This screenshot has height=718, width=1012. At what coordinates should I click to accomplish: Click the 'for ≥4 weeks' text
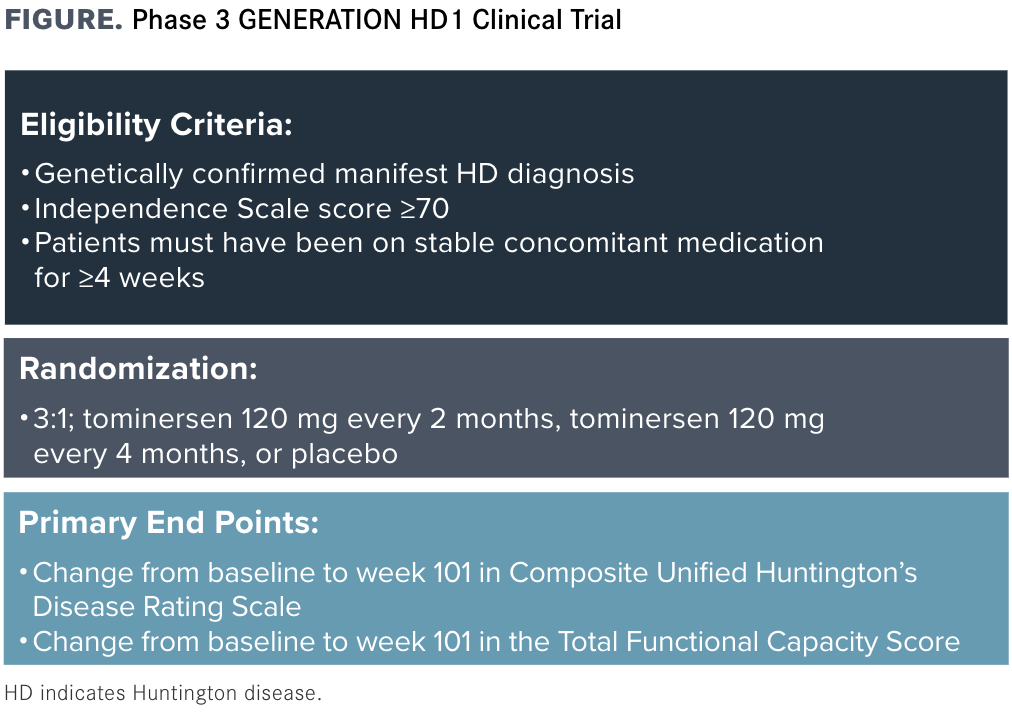[119, 278]
